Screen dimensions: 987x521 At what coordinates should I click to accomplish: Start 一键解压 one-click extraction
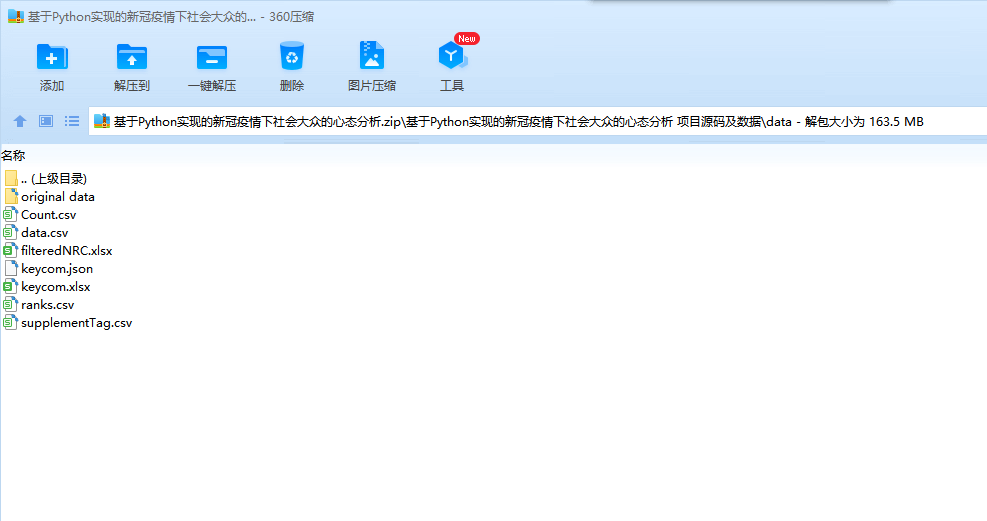212,57
